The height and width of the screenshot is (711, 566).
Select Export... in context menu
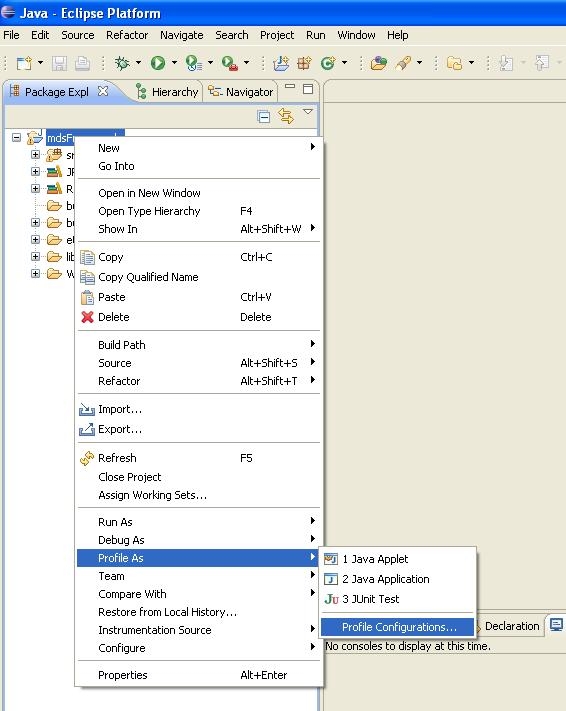pyautogui.click(x=198, y=429)
